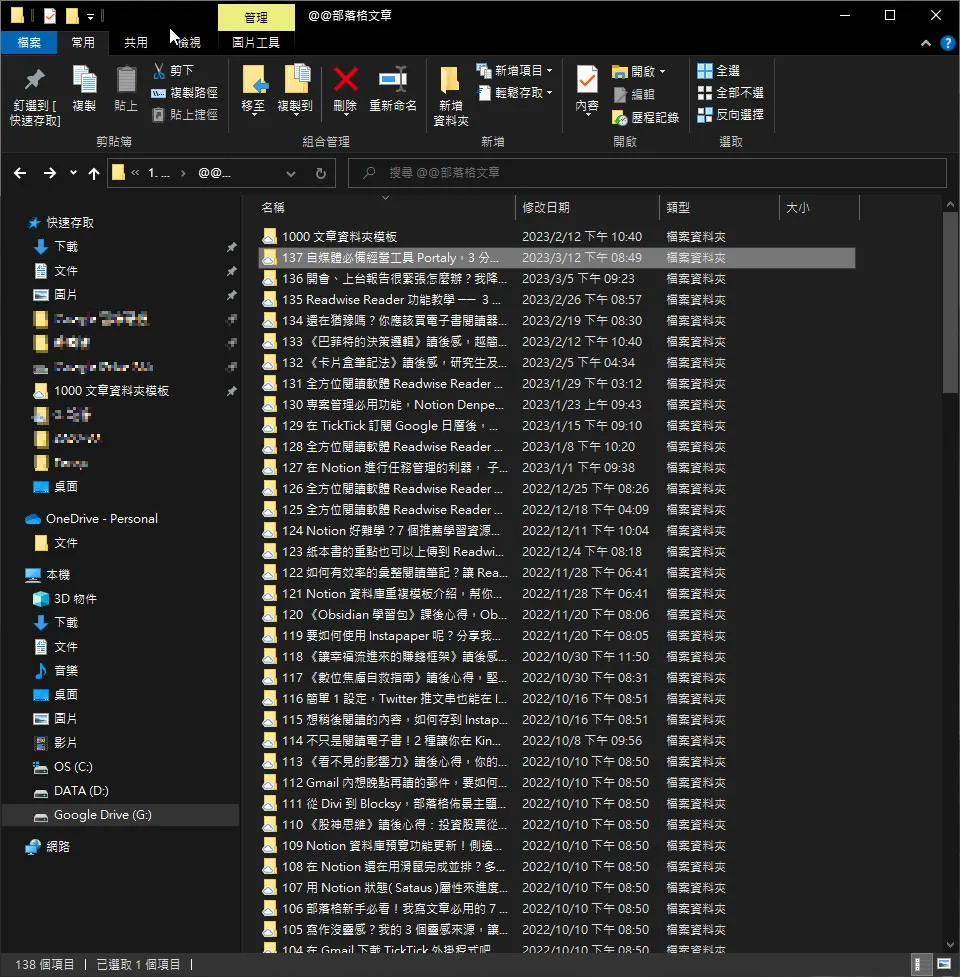This screenshot has height=977, width=960.
Task: Open the Picture Tools (圖片工具) tab
Action: pos(256,42)
